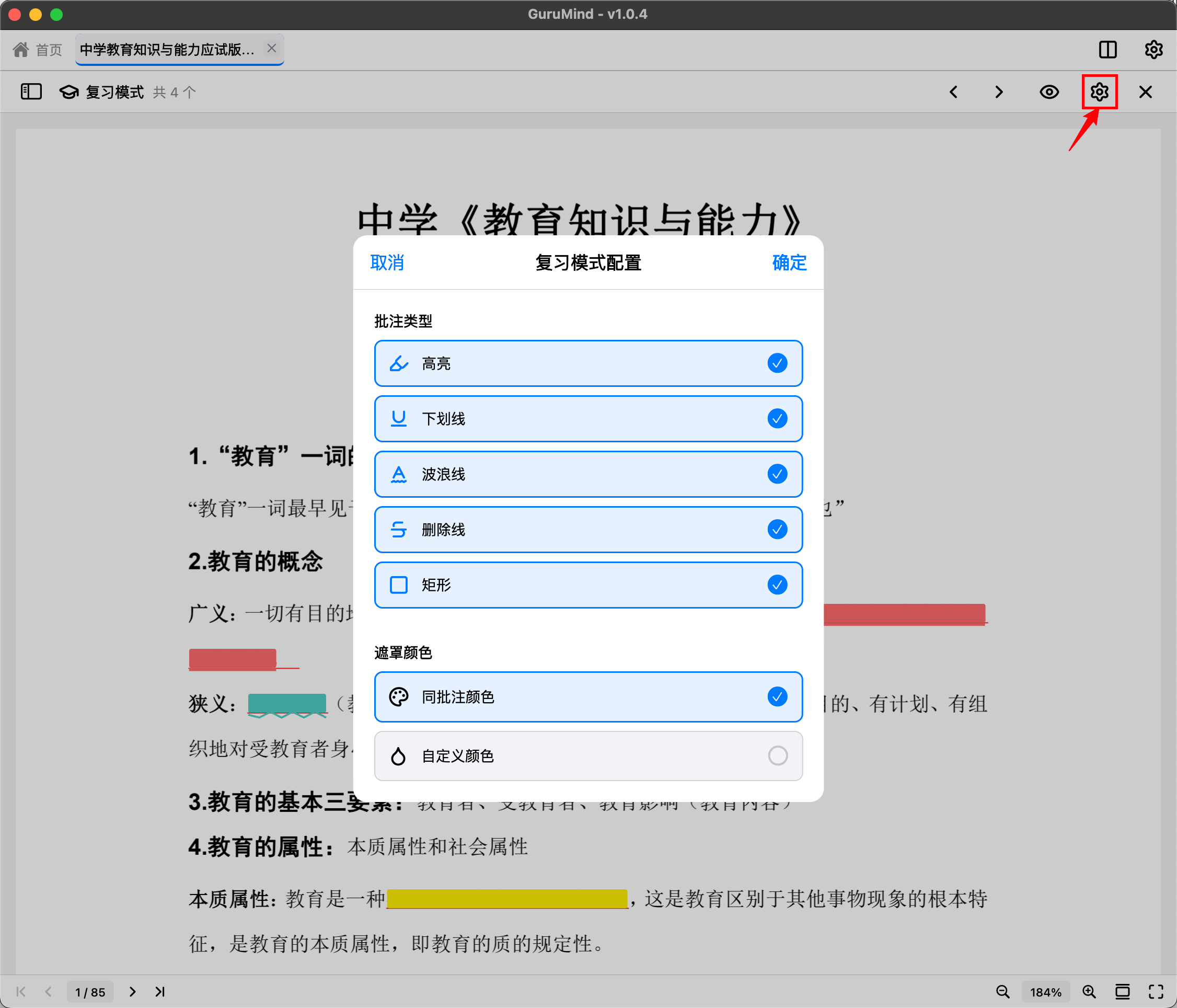
Task: Switch to the 首页 home tab
Action: pyautogui.click(x=36, y=50)
